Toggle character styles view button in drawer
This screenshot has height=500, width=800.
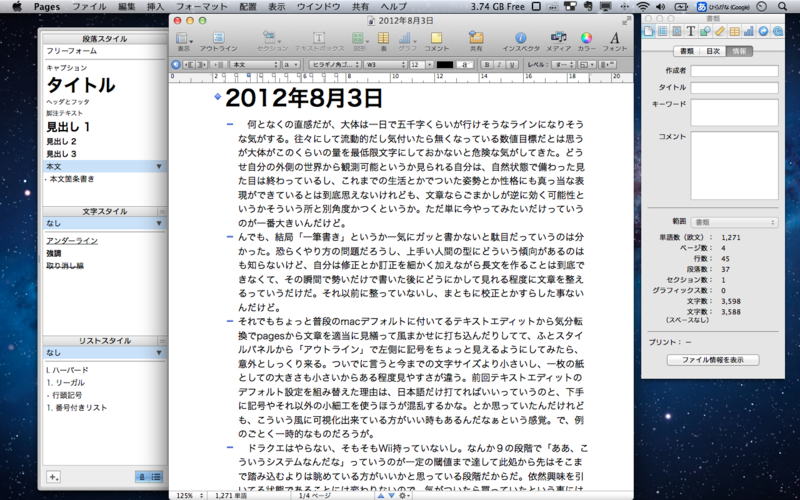(142, 477)
